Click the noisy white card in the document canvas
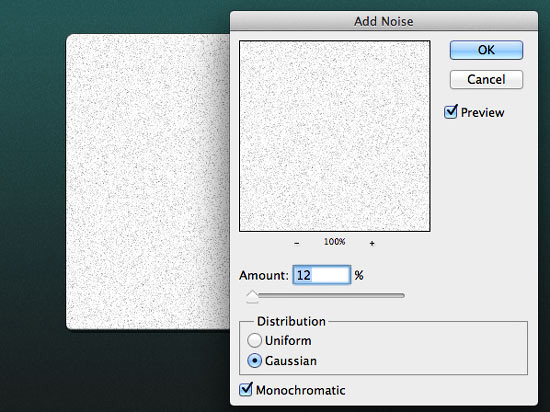Screen dimensions: 550x412 148,182
